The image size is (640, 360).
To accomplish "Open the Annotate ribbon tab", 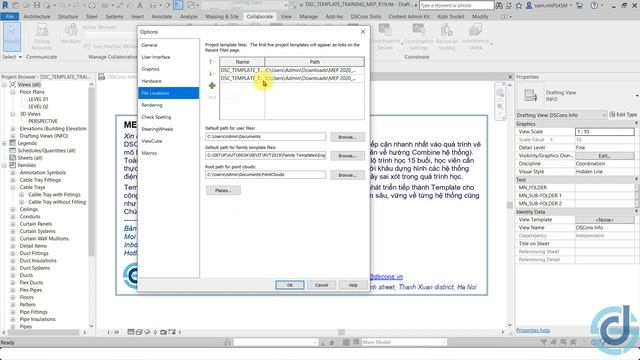I will tap(162, 16).
